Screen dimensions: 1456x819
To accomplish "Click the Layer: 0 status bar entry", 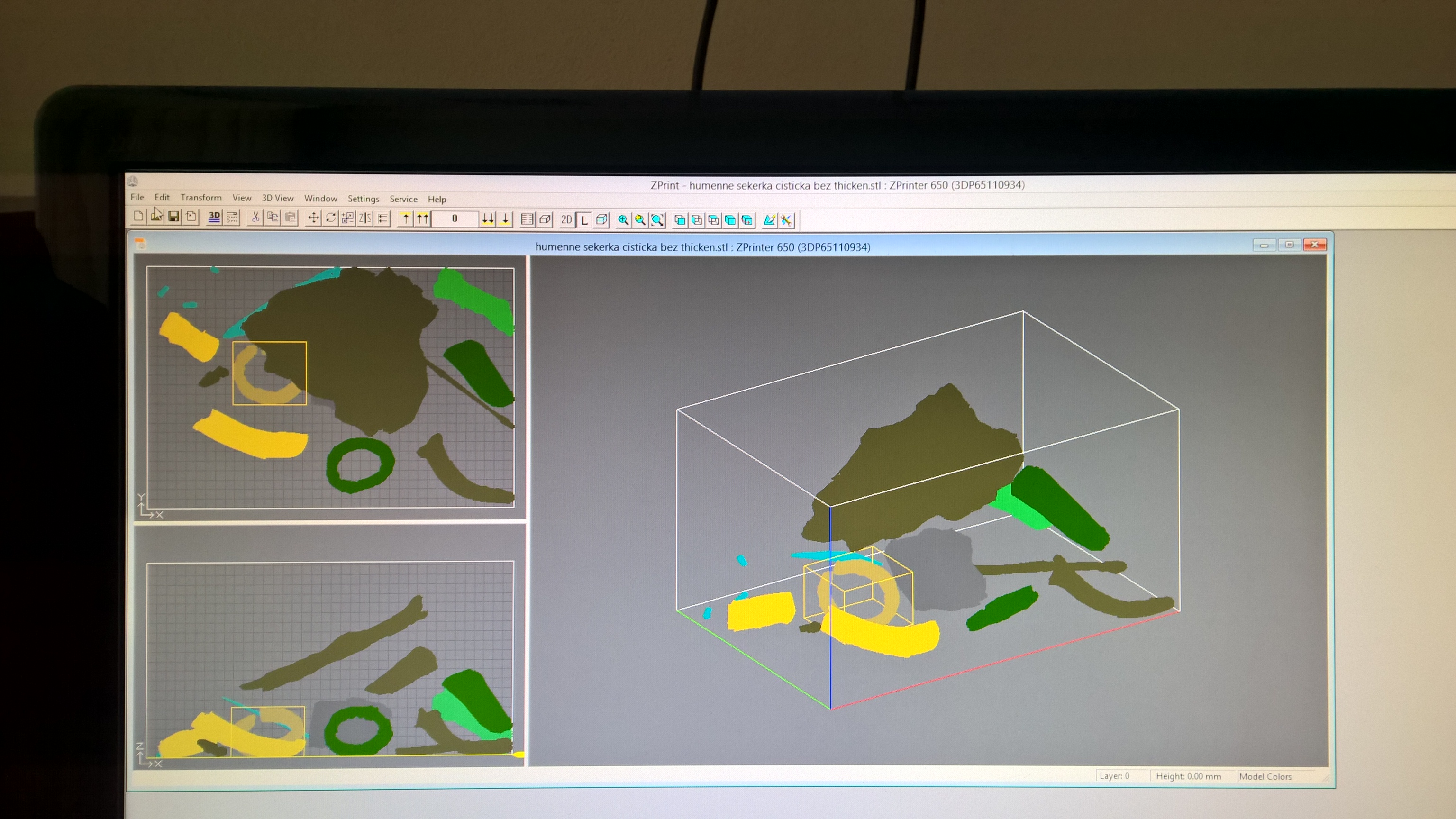I will tap(1115, 775).
